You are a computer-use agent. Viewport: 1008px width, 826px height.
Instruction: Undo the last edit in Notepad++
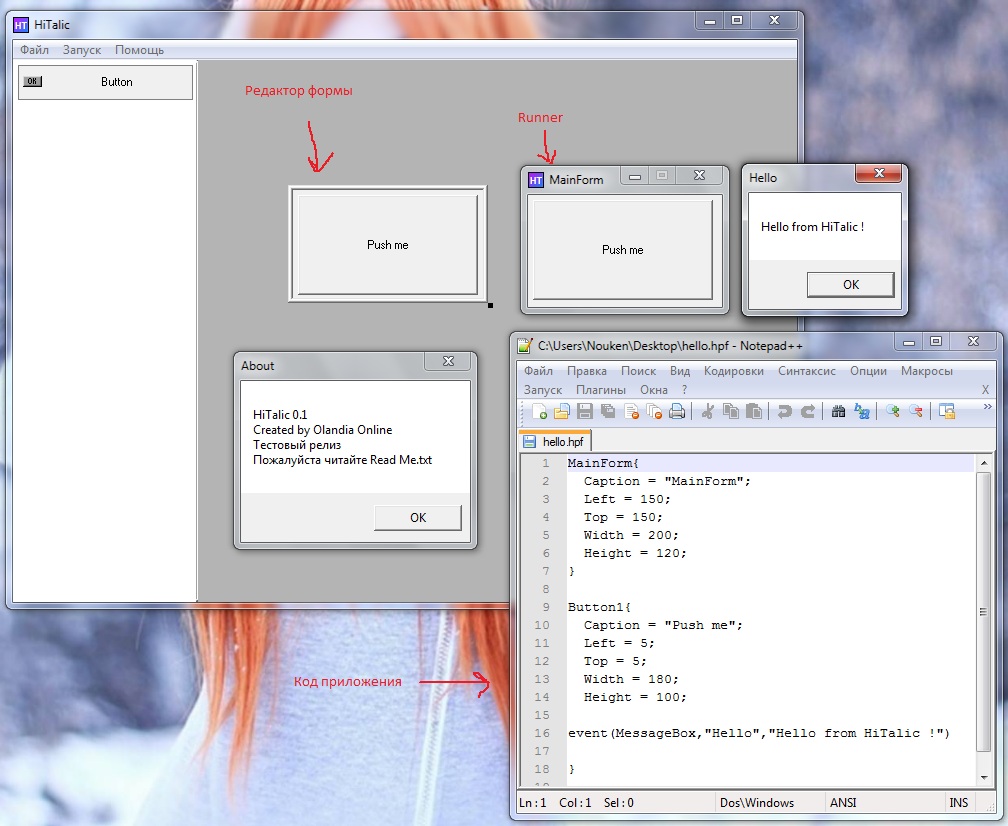coord(784,412)
